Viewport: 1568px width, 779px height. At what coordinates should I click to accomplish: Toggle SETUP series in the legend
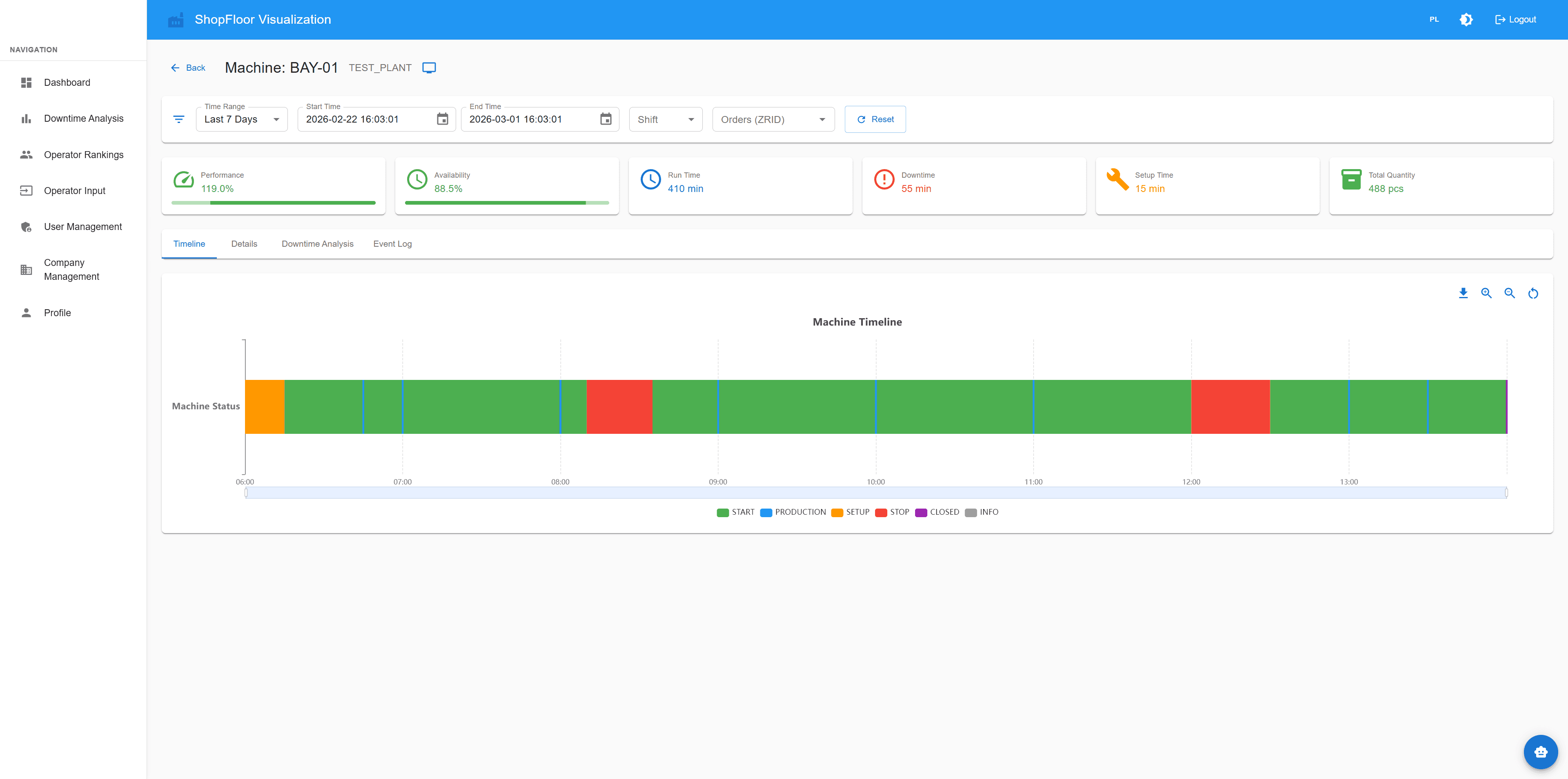[x=850, y=512]
